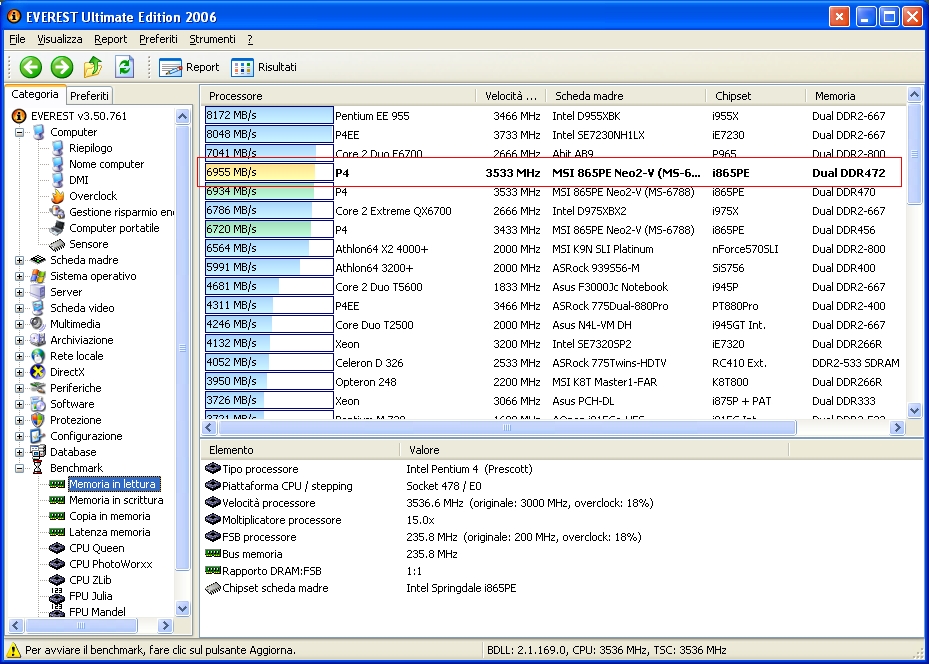Click the Multimedia speaker icon

(x=38, y=324)
